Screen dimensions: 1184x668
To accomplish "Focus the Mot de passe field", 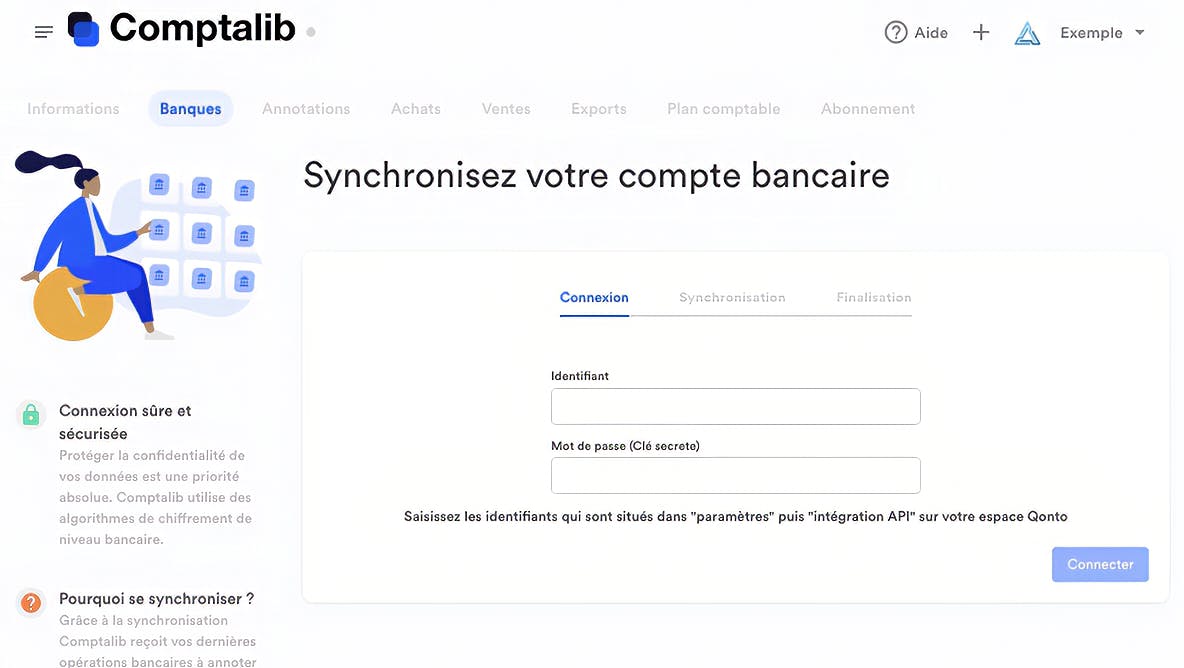I will (x=735, y=476).
